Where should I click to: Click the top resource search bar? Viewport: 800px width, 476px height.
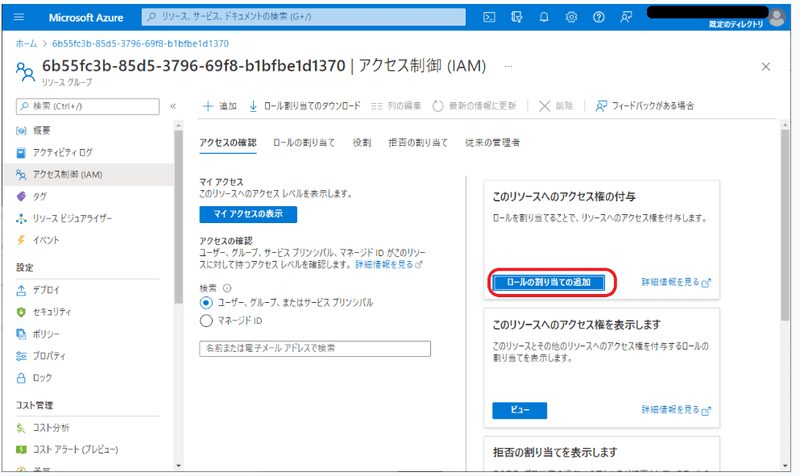pyautogui.click(x=304, y=17)
